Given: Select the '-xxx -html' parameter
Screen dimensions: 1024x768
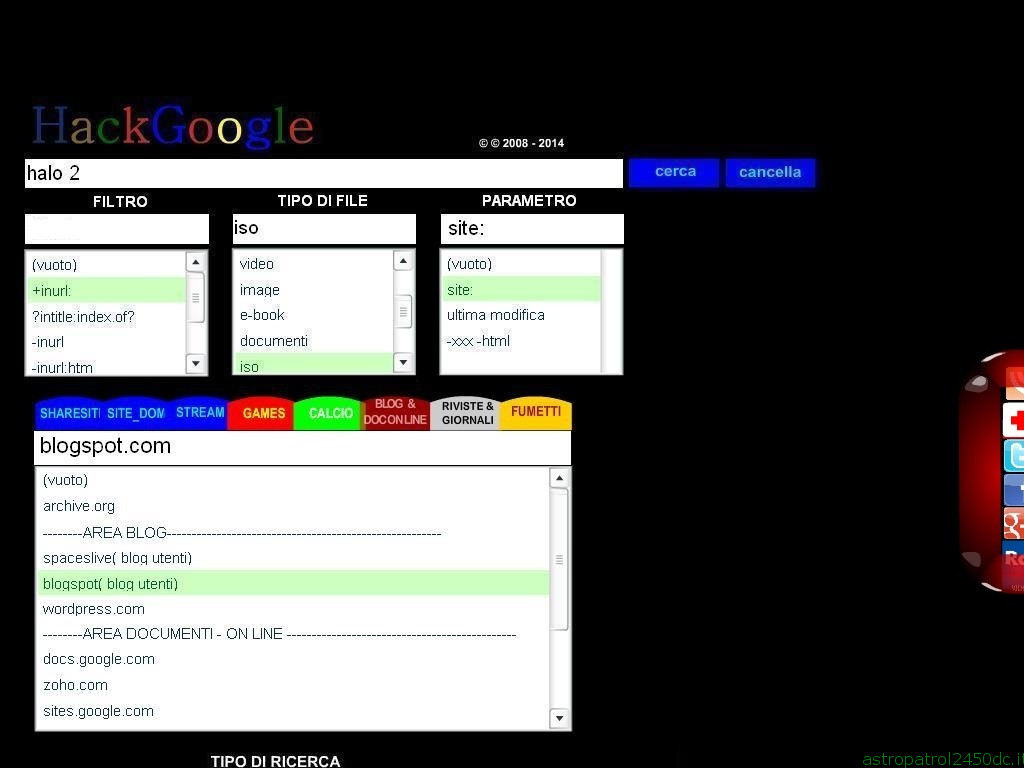Looking at the screenshot, I should pyautogui.click(x=521, y=340).
